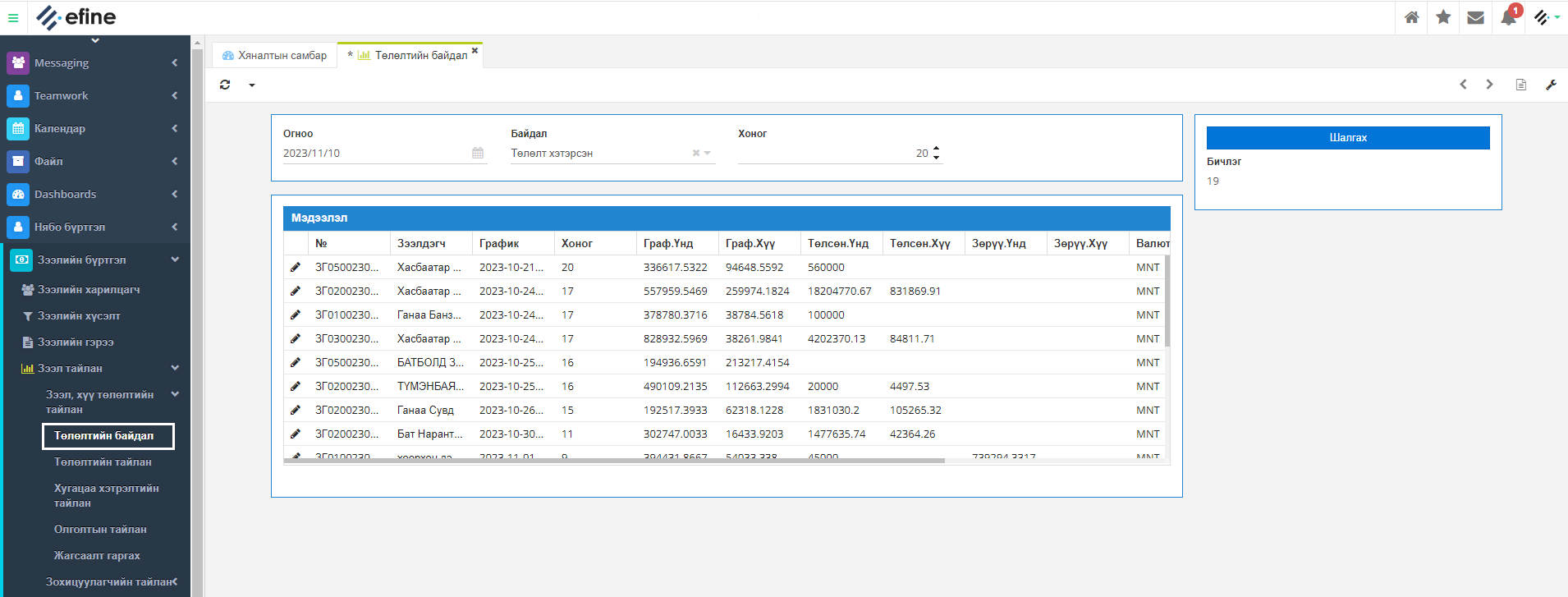Open efine user menu at top right
1568x597 pixels.
pos(1546,17)
